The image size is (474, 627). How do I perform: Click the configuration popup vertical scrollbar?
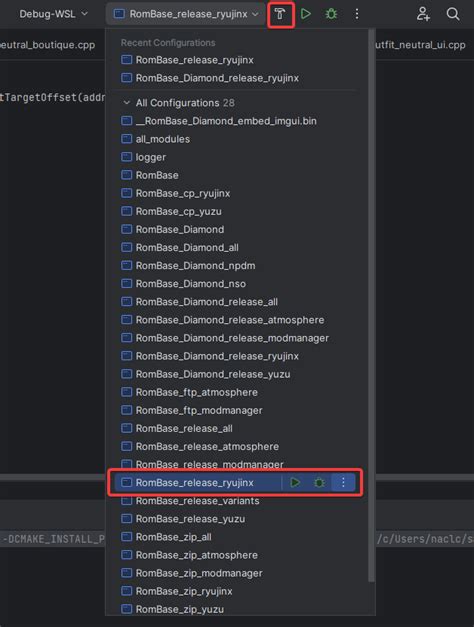(372, 306)
